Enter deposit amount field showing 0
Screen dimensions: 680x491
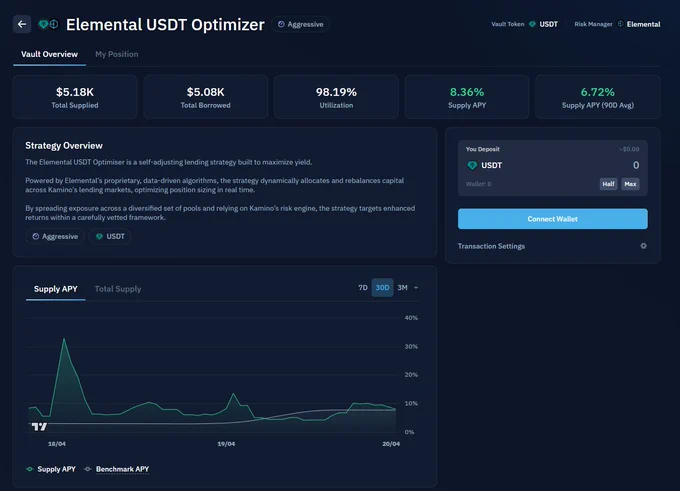tap(635, 165)
